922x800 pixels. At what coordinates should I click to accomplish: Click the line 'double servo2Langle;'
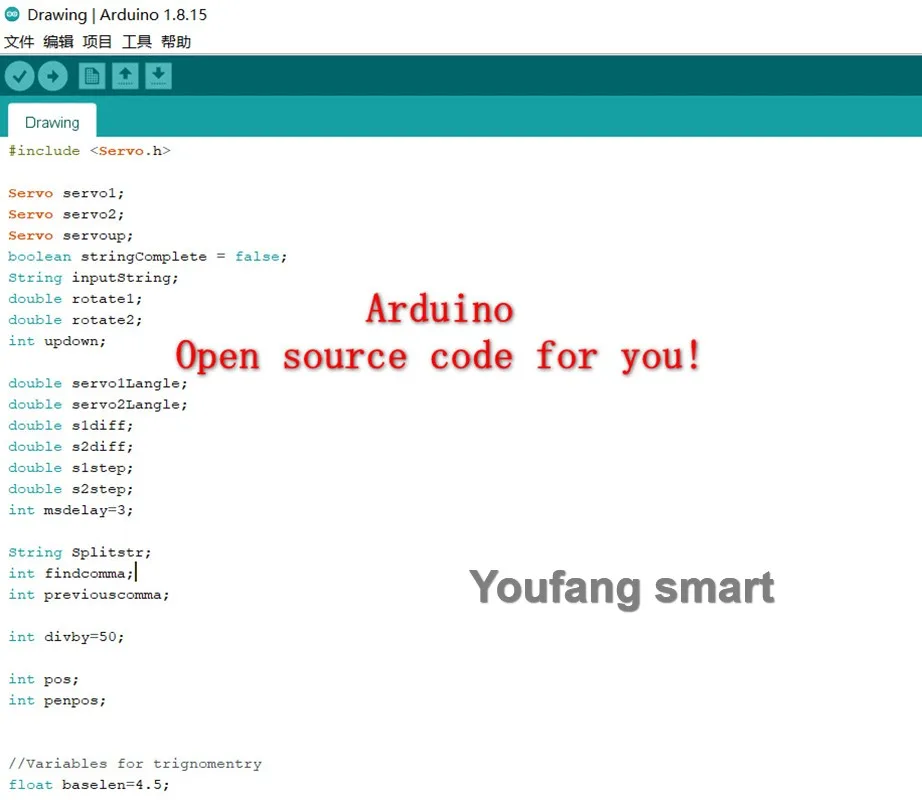(98, 405)
